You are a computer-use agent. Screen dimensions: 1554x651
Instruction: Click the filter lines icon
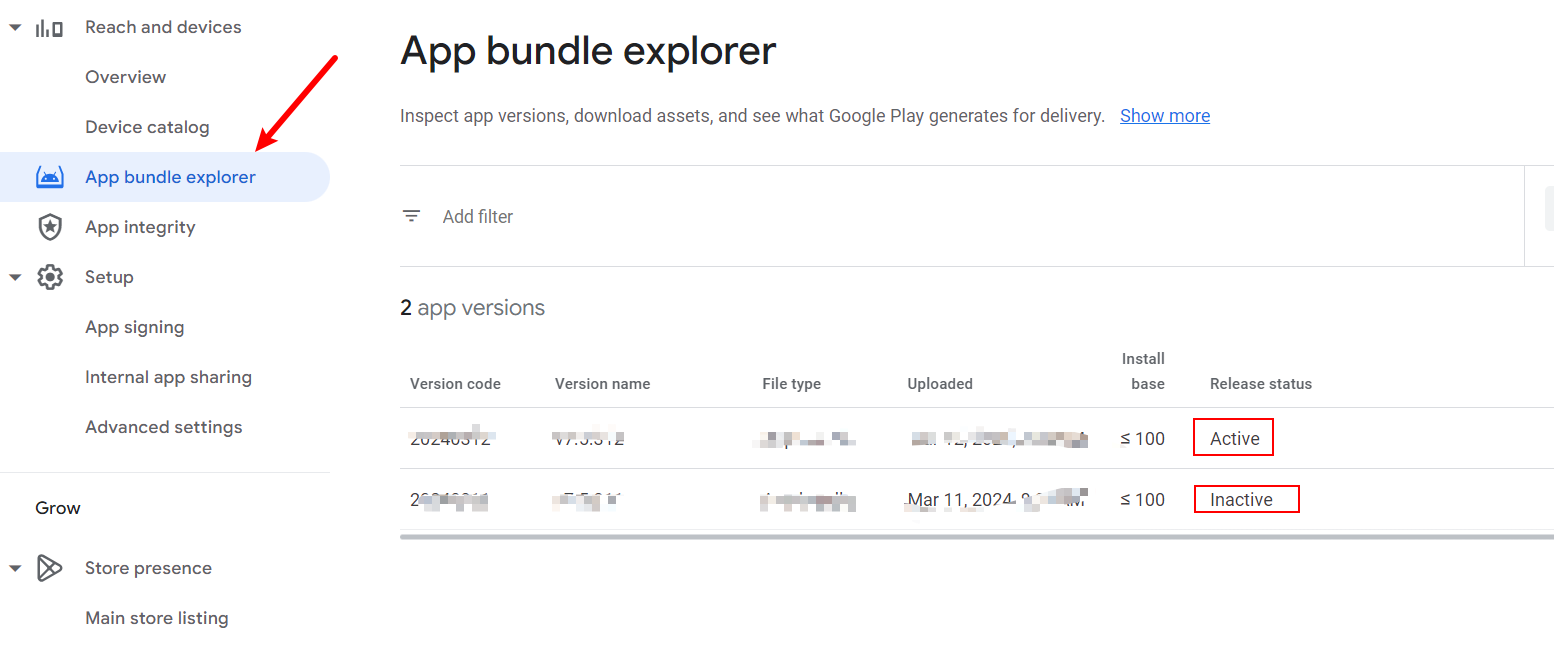click(411, 216)
